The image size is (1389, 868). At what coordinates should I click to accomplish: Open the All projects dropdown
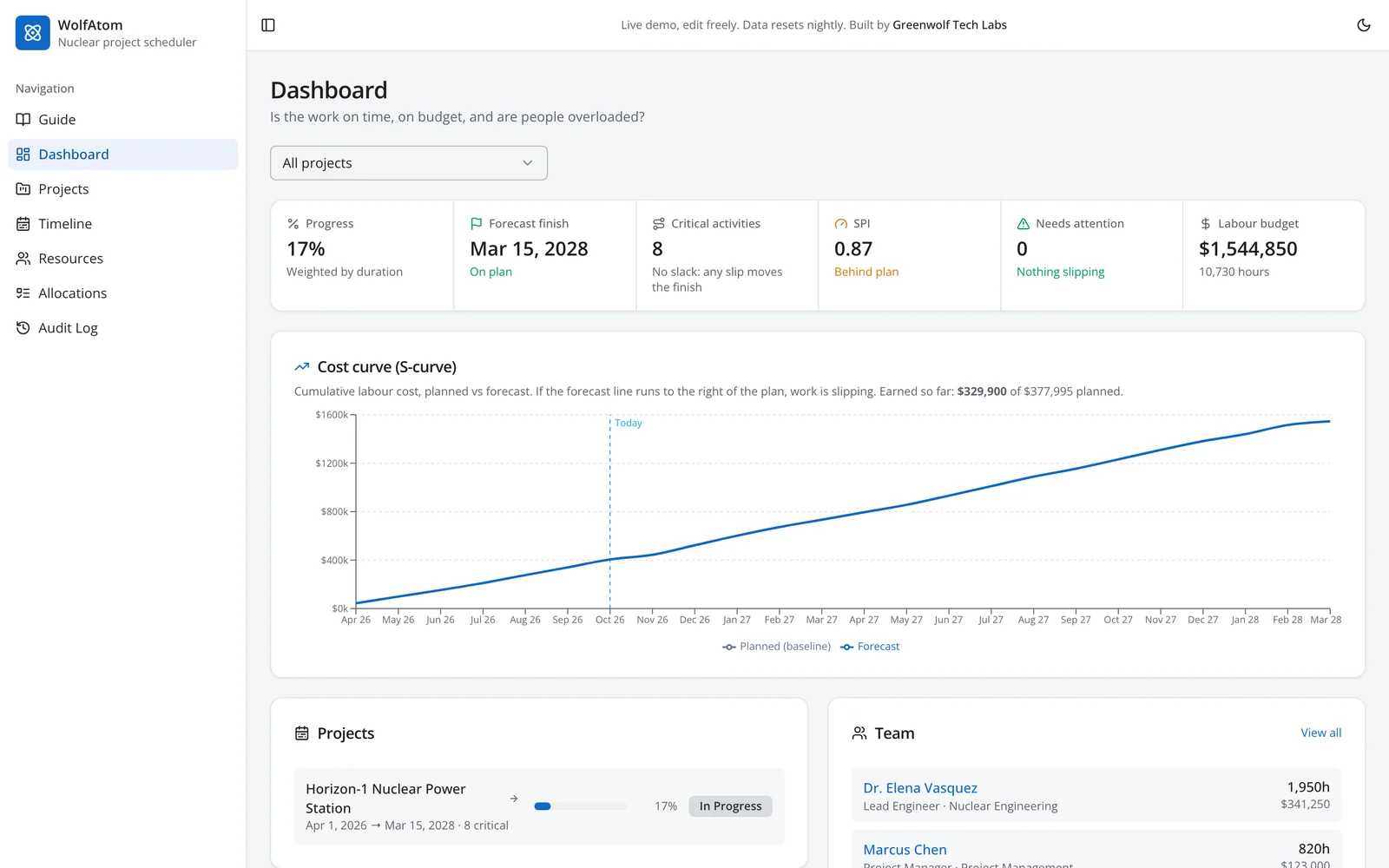409,163
